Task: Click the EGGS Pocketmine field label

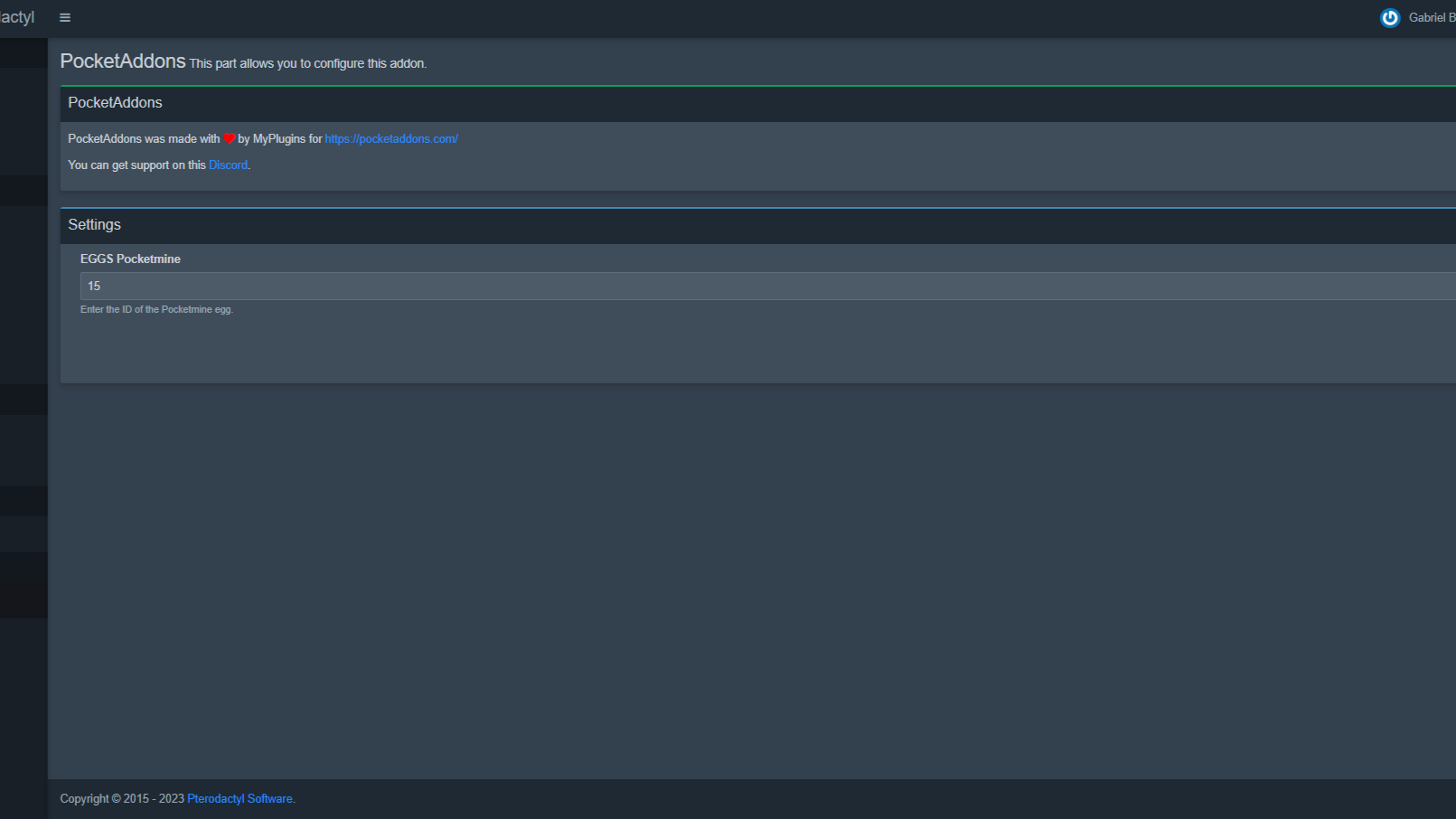Action: (x=130, y=259)
